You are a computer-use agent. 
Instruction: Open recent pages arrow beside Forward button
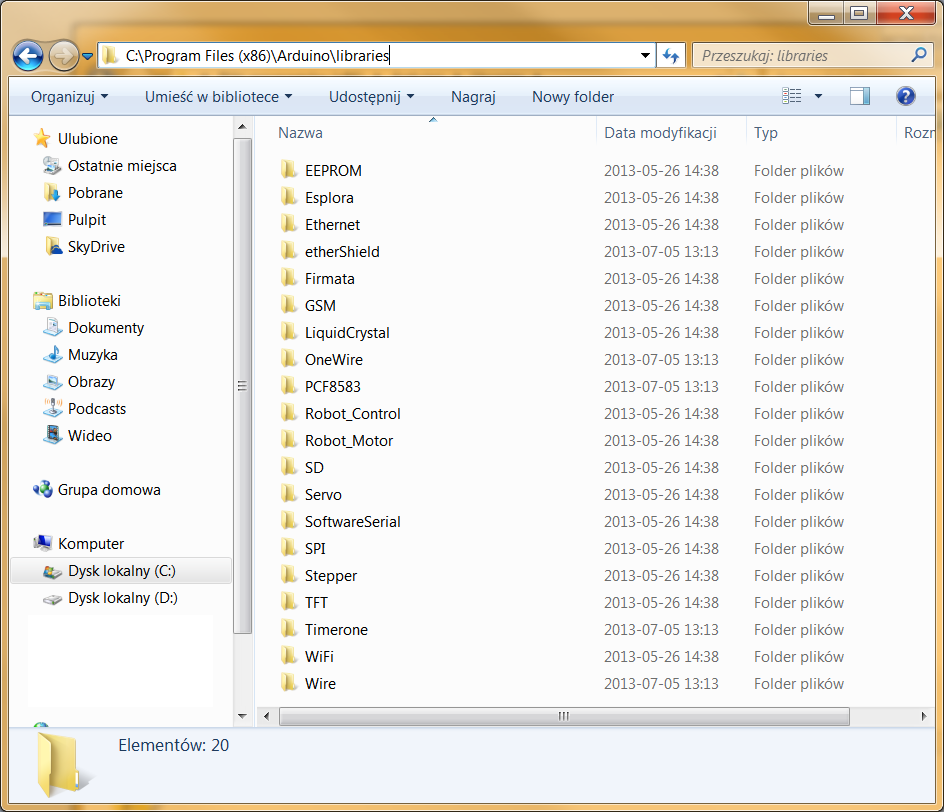[87, 57]
